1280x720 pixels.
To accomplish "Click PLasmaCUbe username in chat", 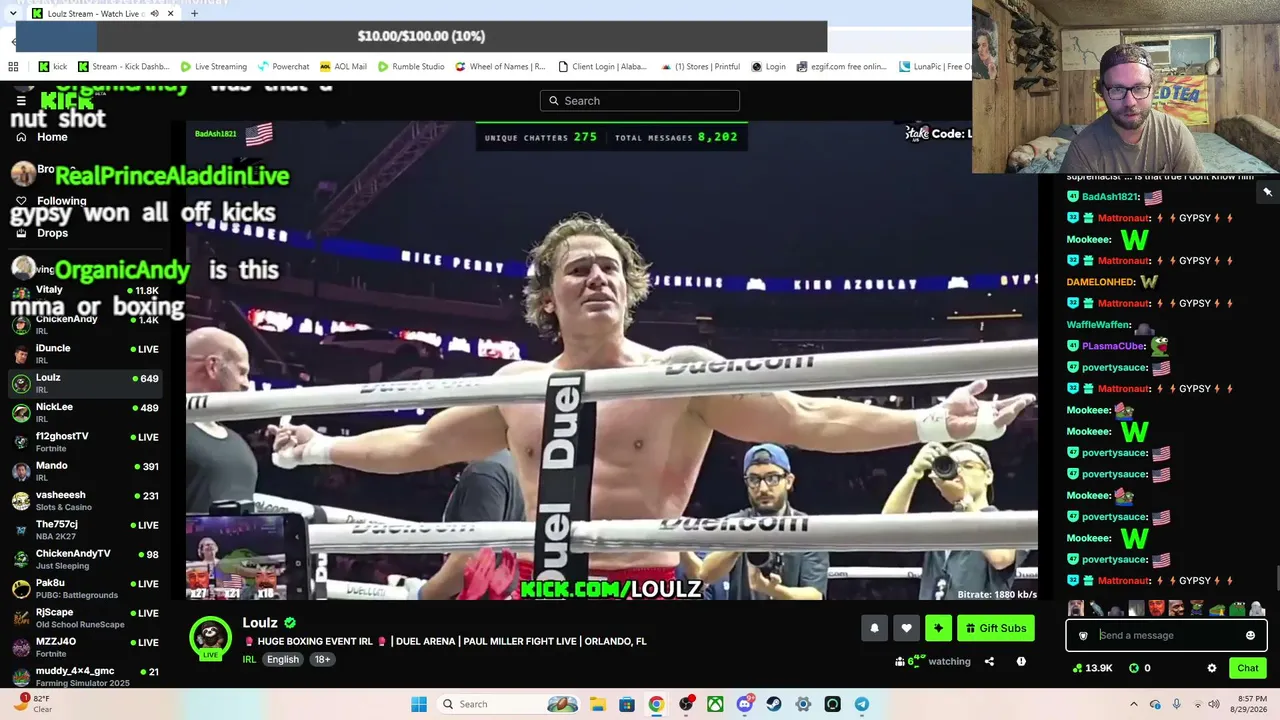I will tap(1113, 346).
